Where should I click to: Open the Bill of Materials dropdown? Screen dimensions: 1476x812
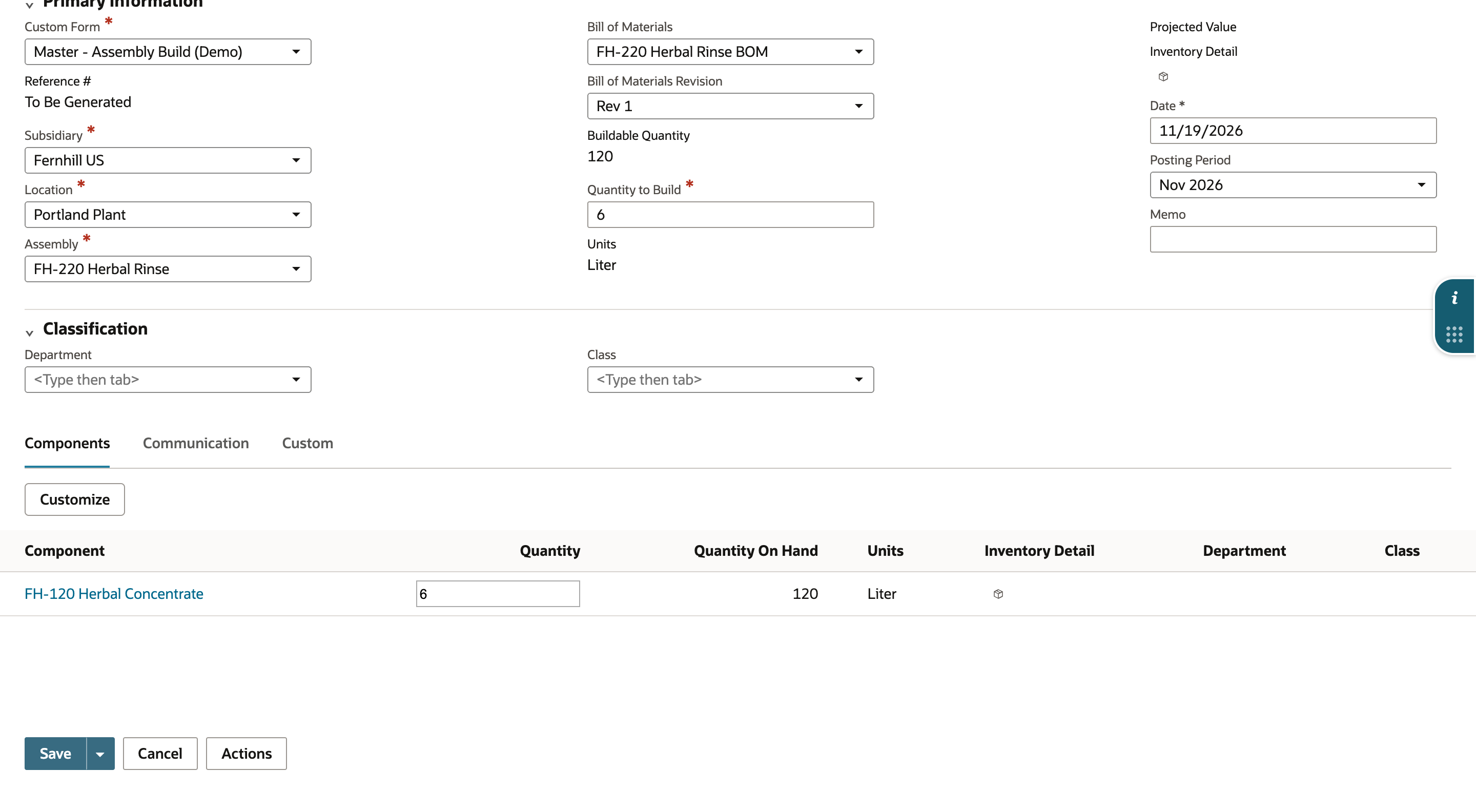point(730,52)
